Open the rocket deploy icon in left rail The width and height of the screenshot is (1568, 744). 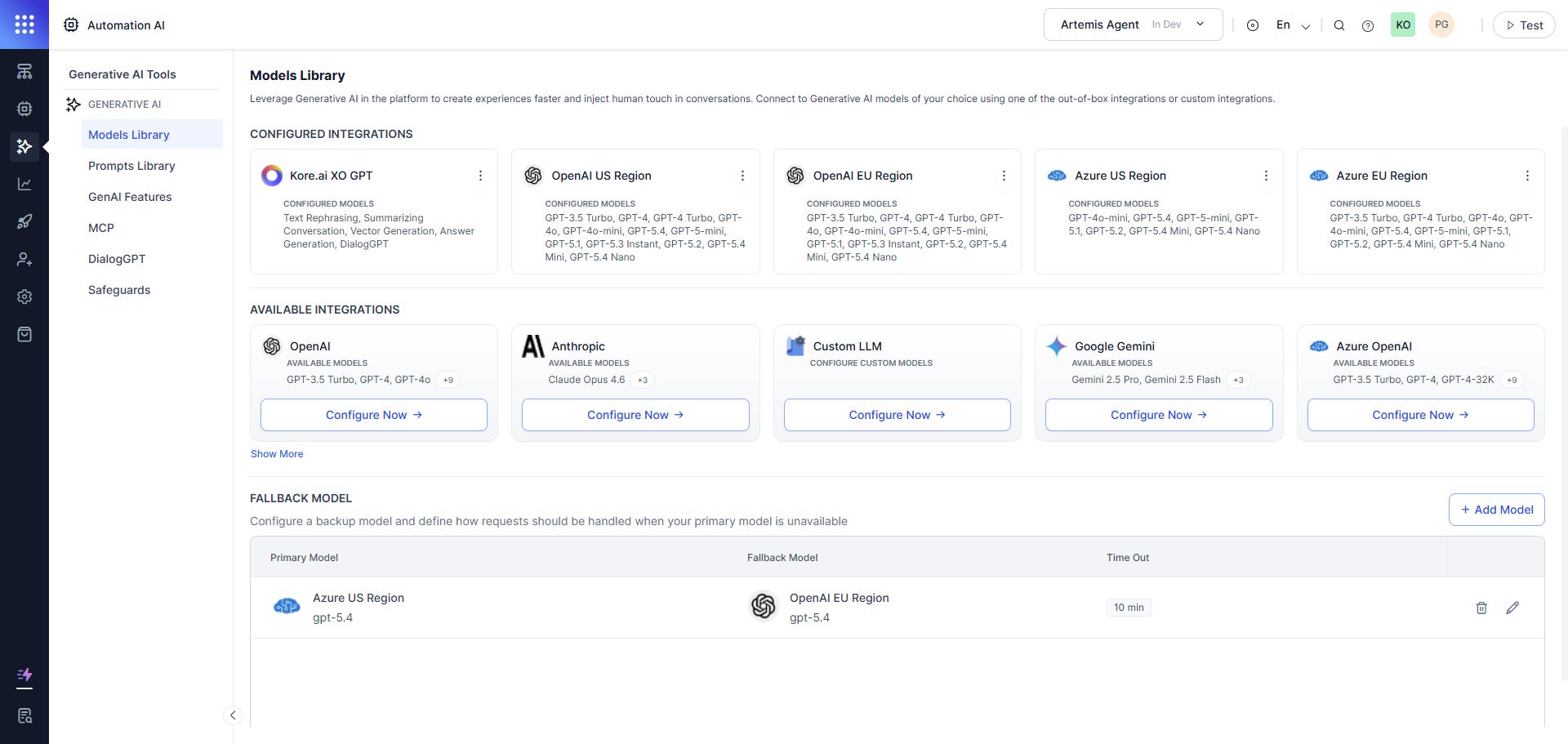tap(24, 221)
